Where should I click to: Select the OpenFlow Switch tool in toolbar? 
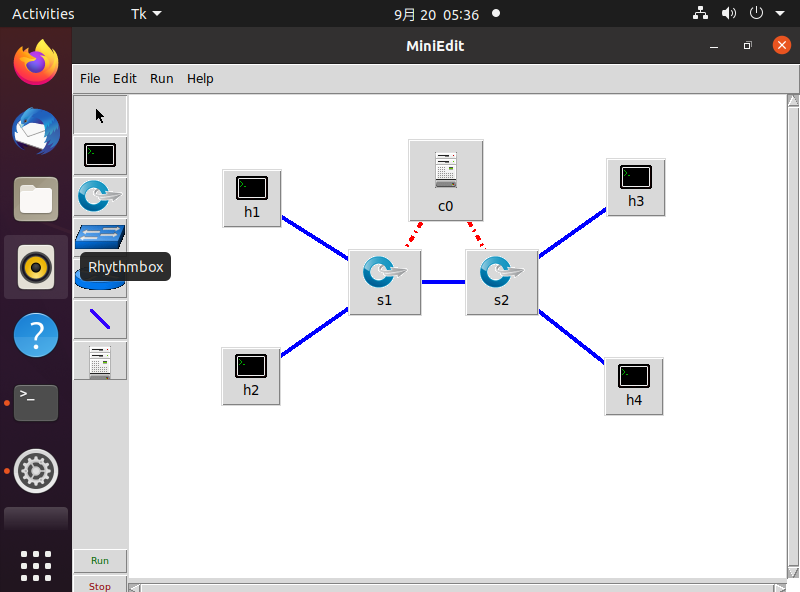pos(100,196)
